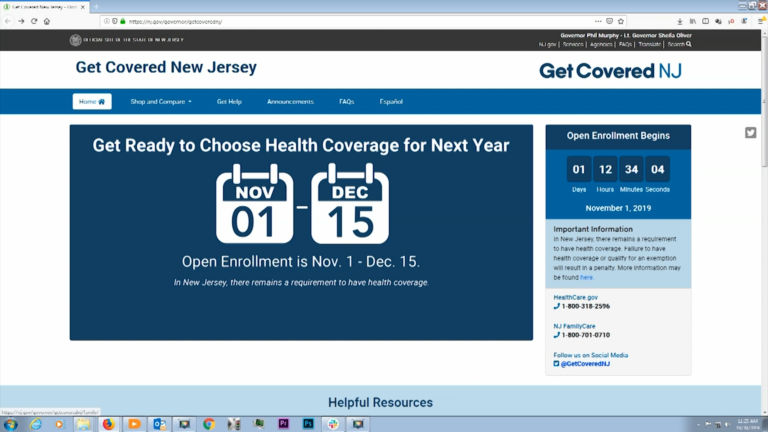Open @GetCoveredNJ Twitter handle link
The height and width of the screenshot is (432, 768).
point(585,364)
